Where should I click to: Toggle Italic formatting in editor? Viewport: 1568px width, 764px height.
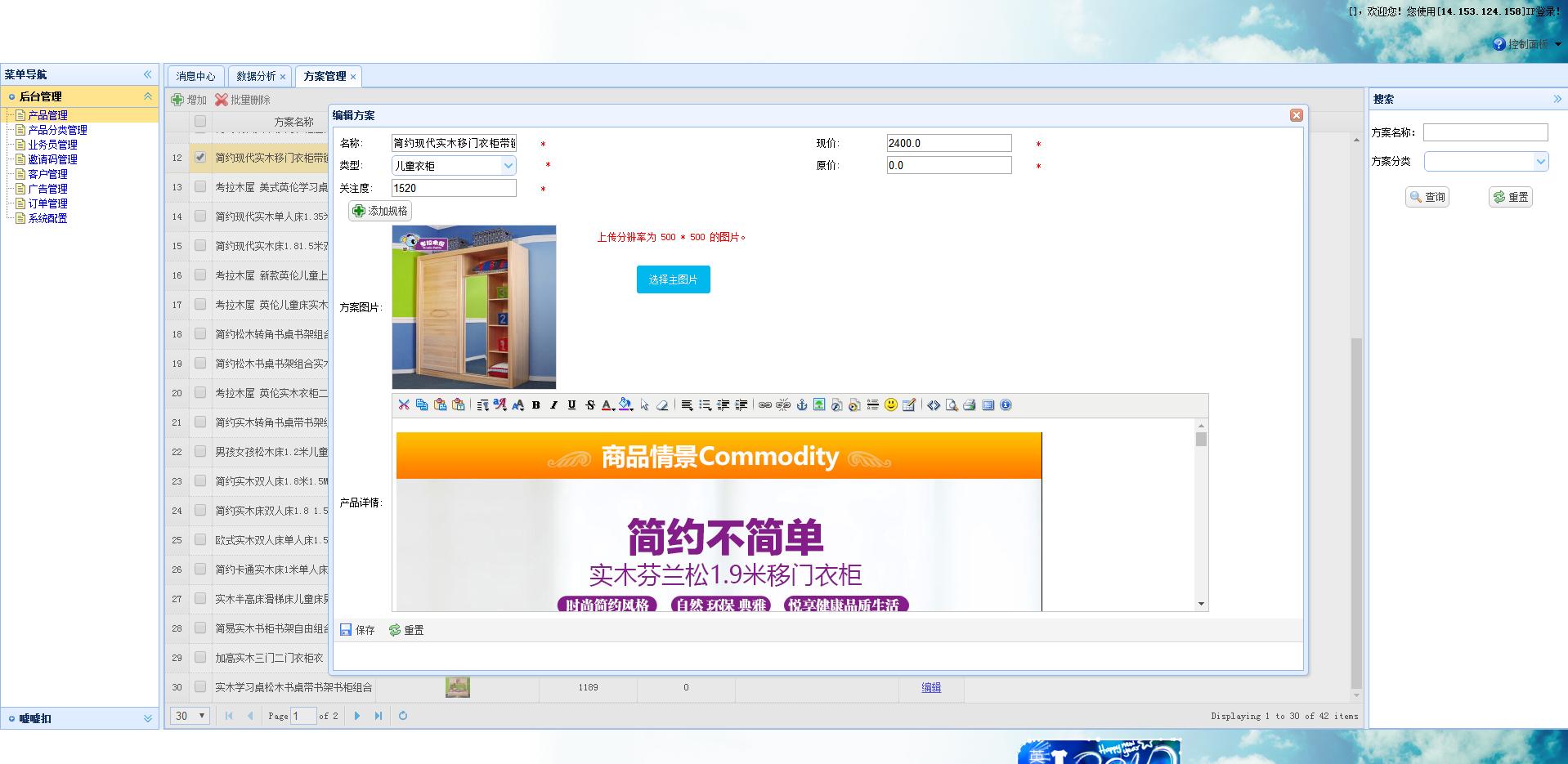pyautogui.click(x=553, y=404)
